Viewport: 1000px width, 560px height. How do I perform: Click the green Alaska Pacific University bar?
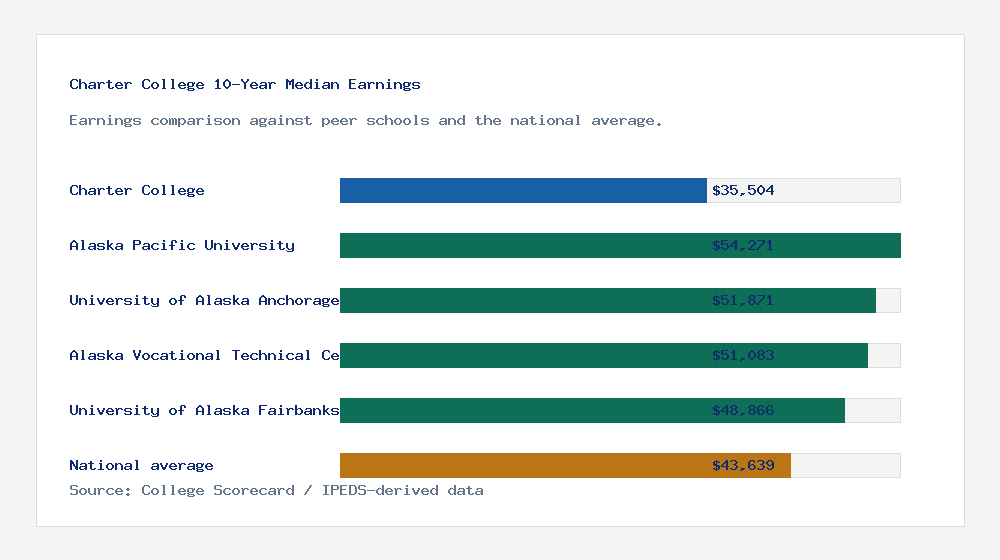[620, 246]
